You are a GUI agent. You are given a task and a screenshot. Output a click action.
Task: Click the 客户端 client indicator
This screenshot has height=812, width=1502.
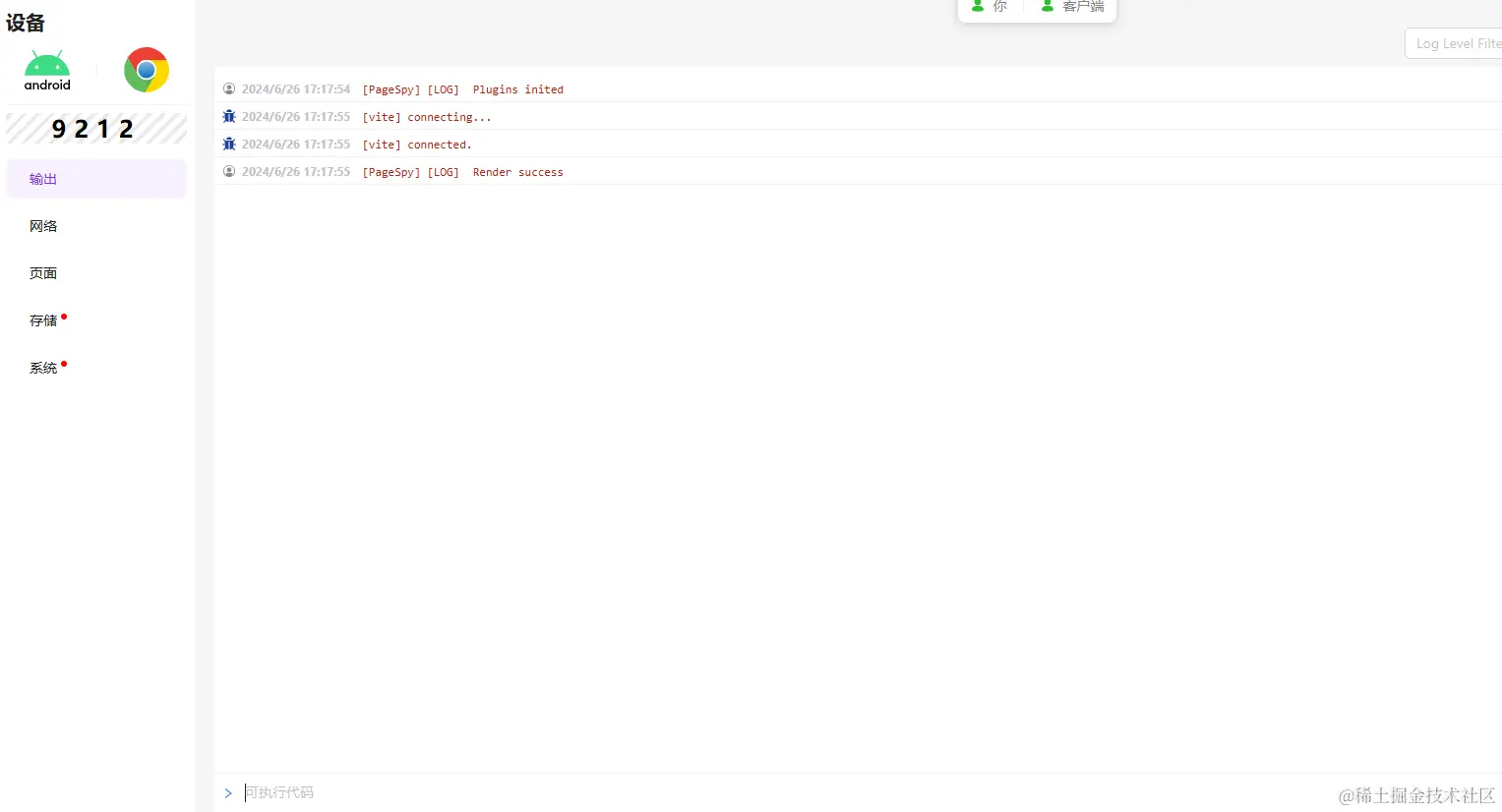1072,6
